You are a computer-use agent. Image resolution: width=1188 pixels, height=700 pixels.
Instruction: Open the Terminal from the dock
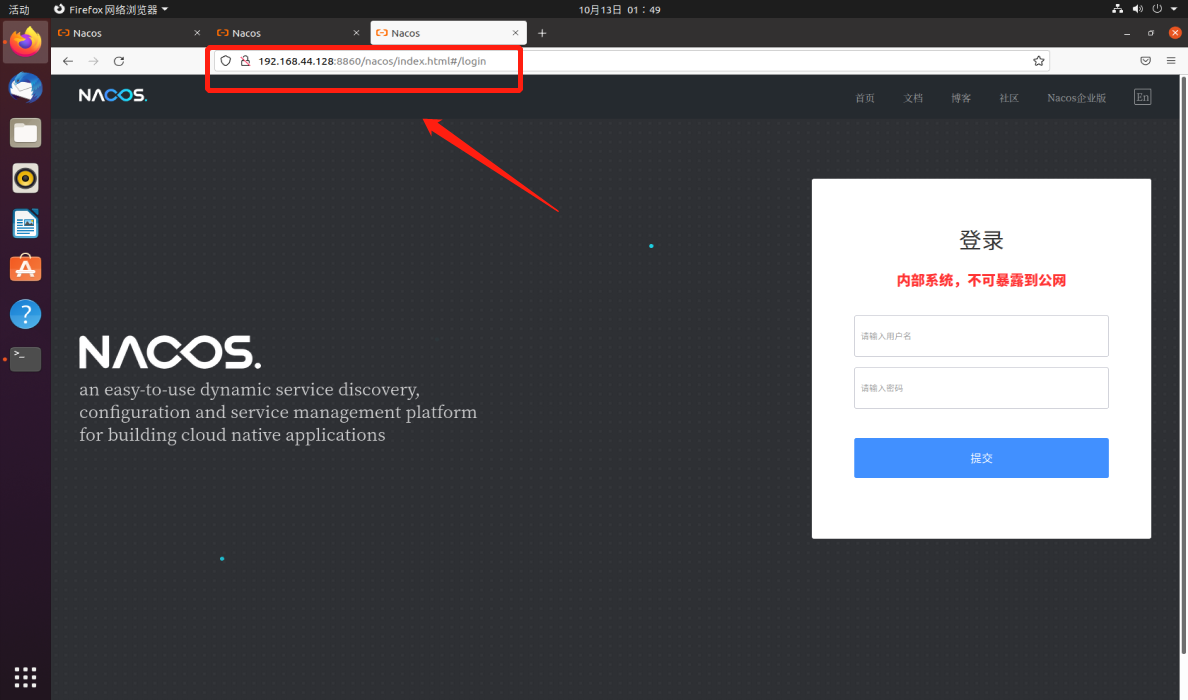26,359
